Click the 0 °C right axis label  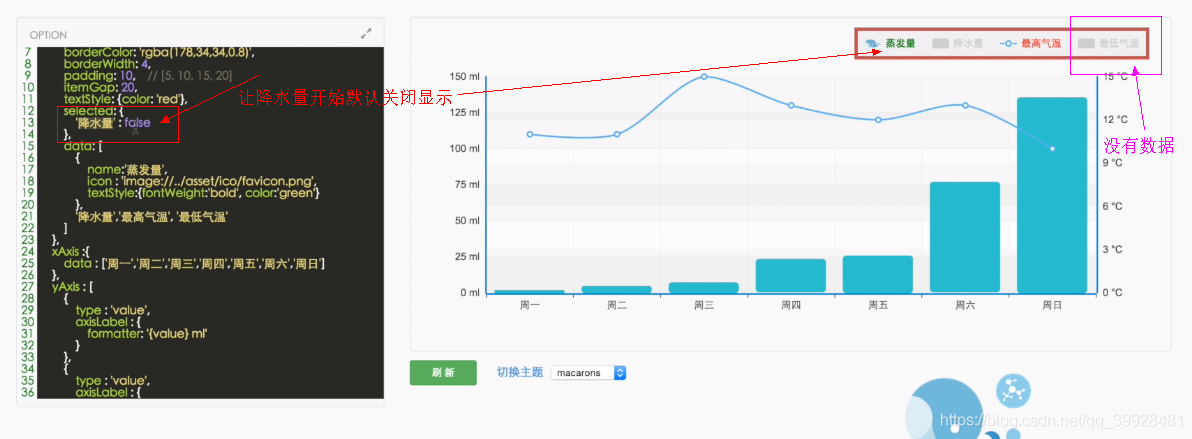tap(1112, 293)
